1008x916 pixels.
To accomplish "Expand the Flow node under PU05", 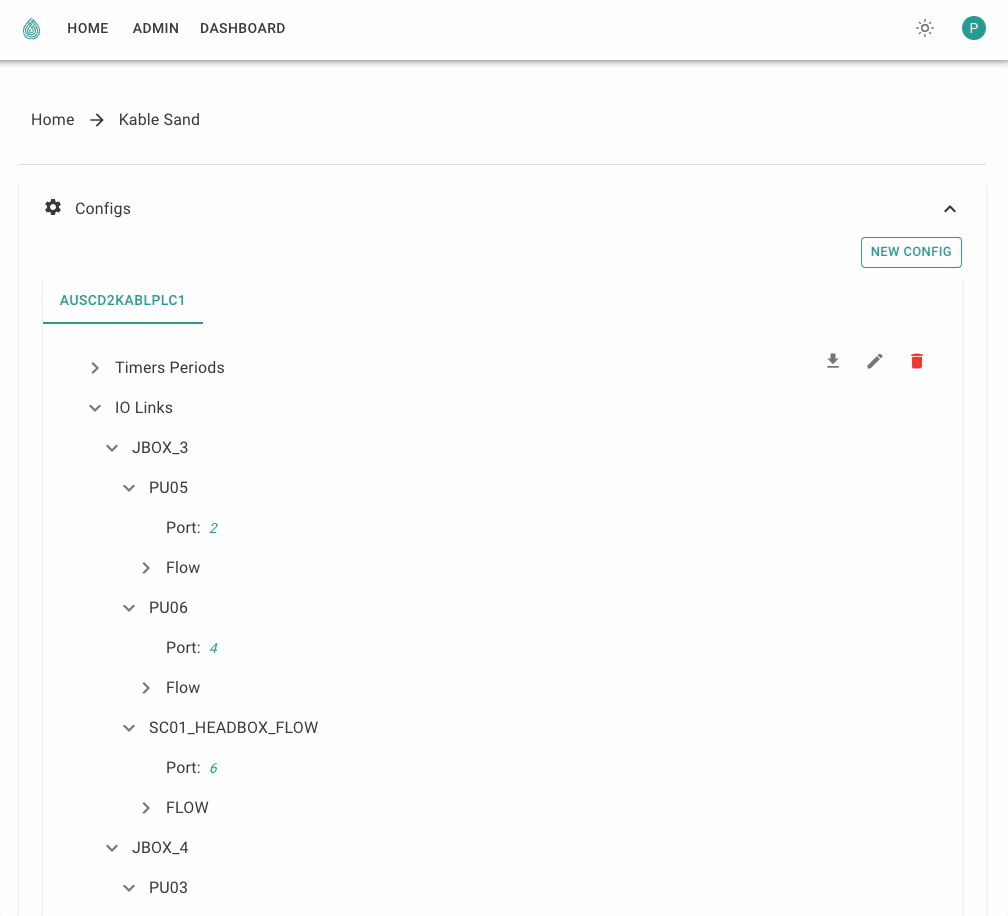I will coord(146,568).
